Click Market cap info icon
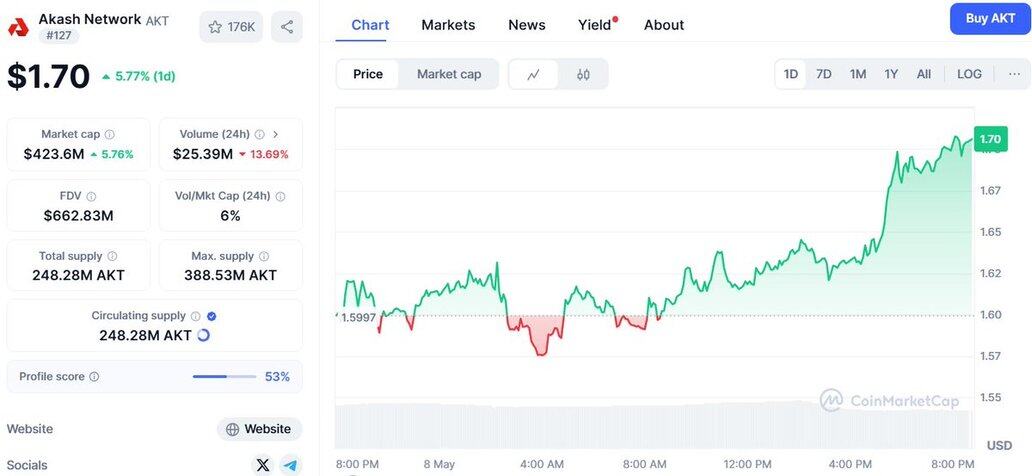The height and width of the screenshot is (476, 1032). pos(110,134)
